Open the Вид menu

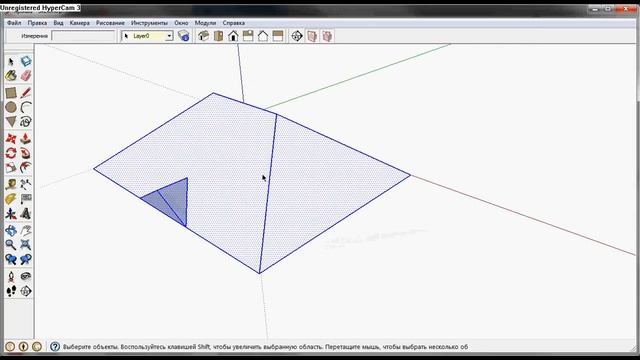pyautogui.click(x=58, y=23)
